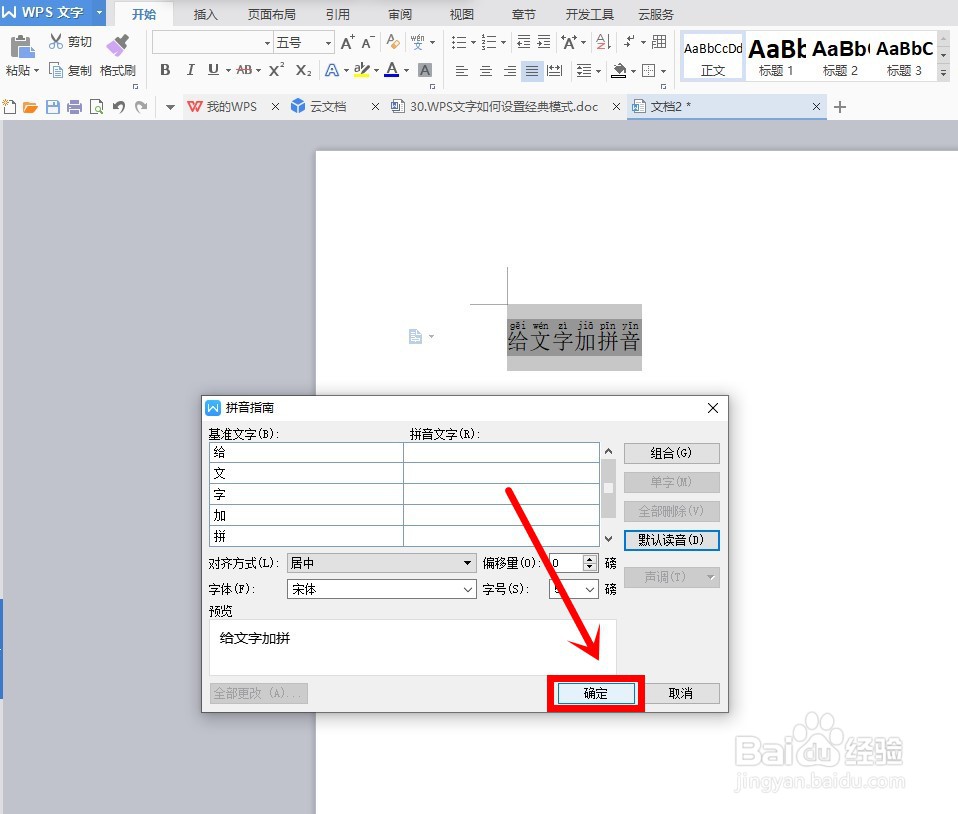Image resolution: width=958 pixels, height=814 pixels.
Task: Apply the text highlight color
Action: (x=362, y=70)
